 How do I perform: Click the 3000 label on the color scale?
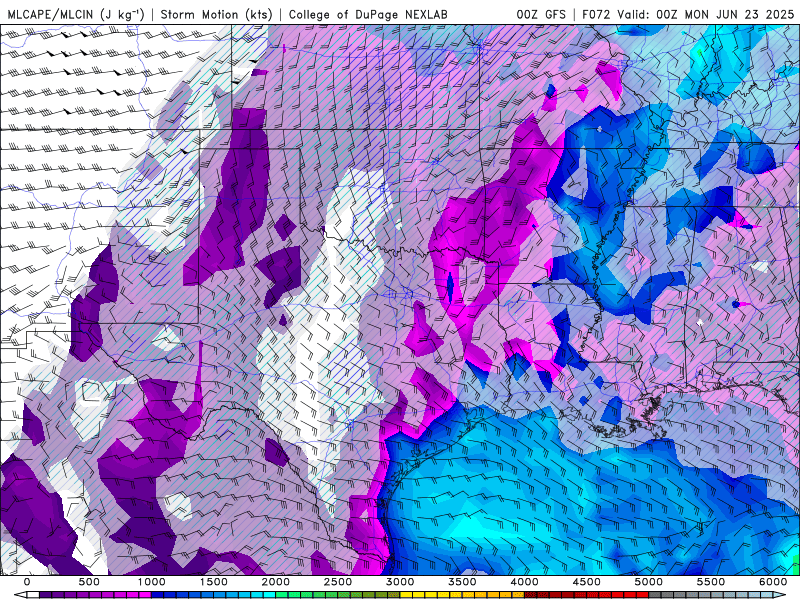[400, 582]
